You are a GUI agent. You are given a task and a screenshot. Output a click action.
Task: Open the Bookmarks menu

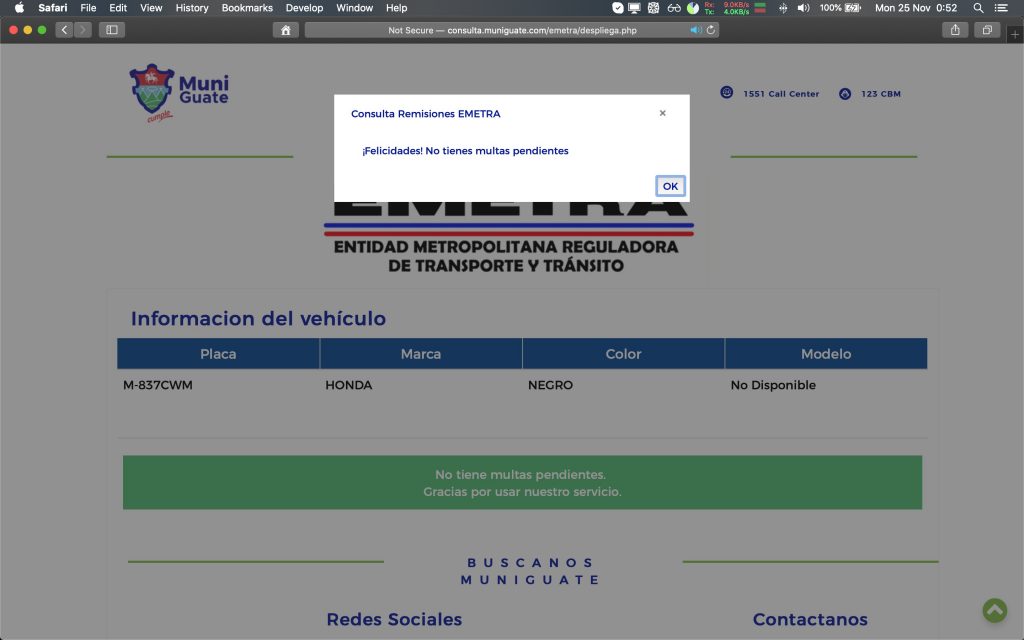247,8
